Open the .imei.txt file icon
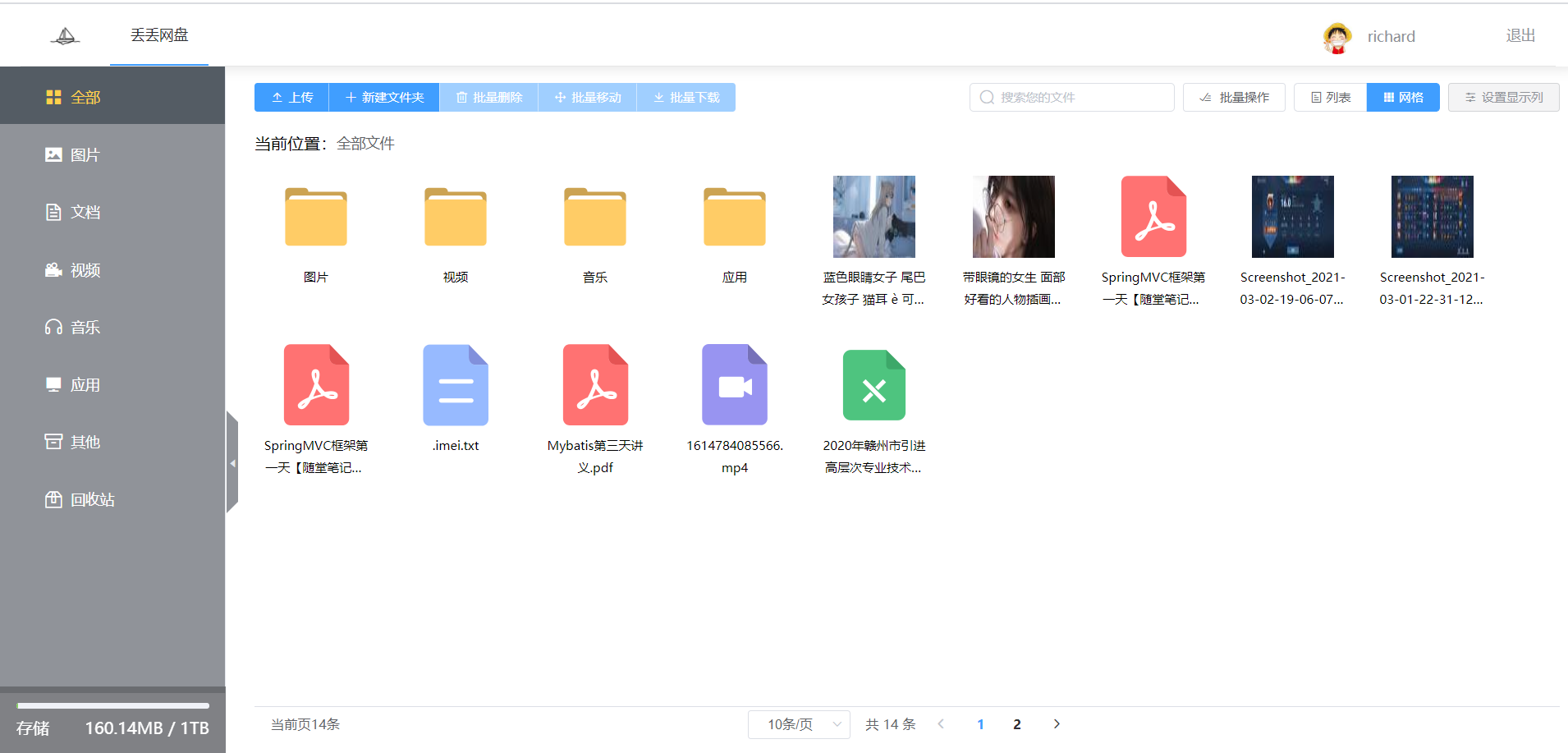The image size is (1568, 753). click(456, 385)
